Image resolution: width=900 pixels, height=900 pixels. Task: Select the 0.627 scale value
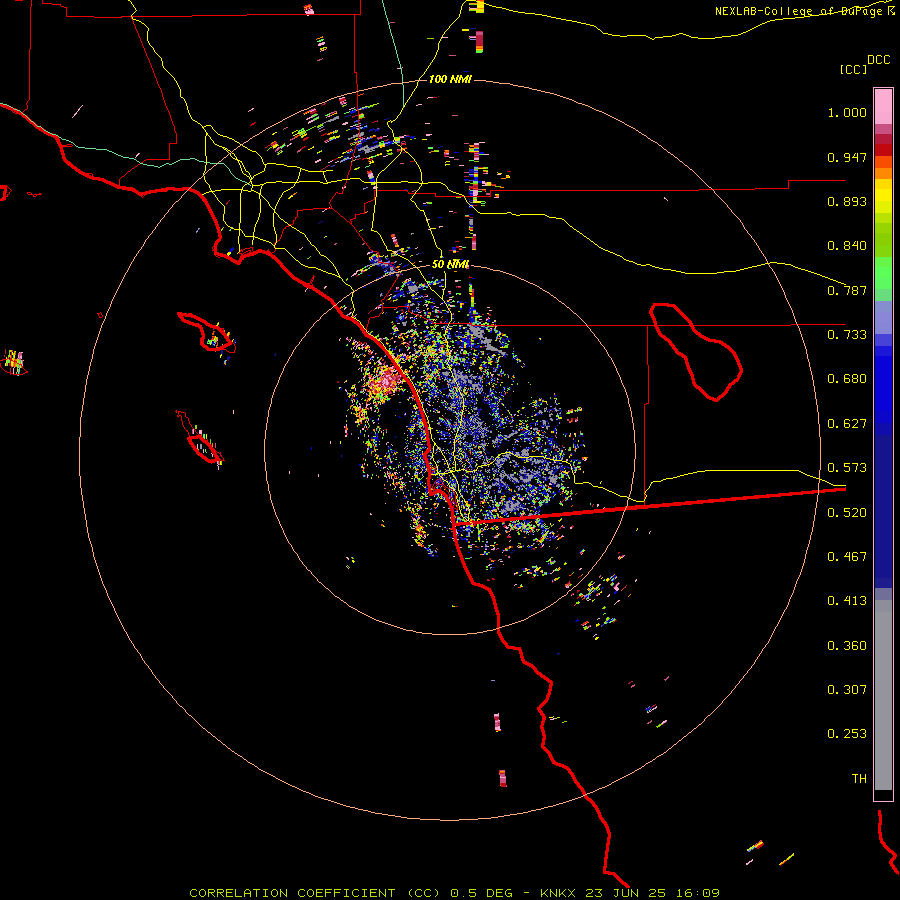coord(847,424)
